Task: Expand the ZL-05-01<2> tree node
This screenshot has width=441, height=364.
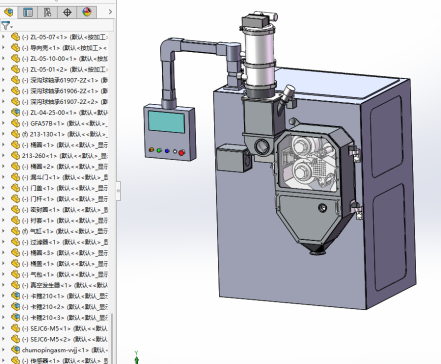Action: click(x=3, y=69)
